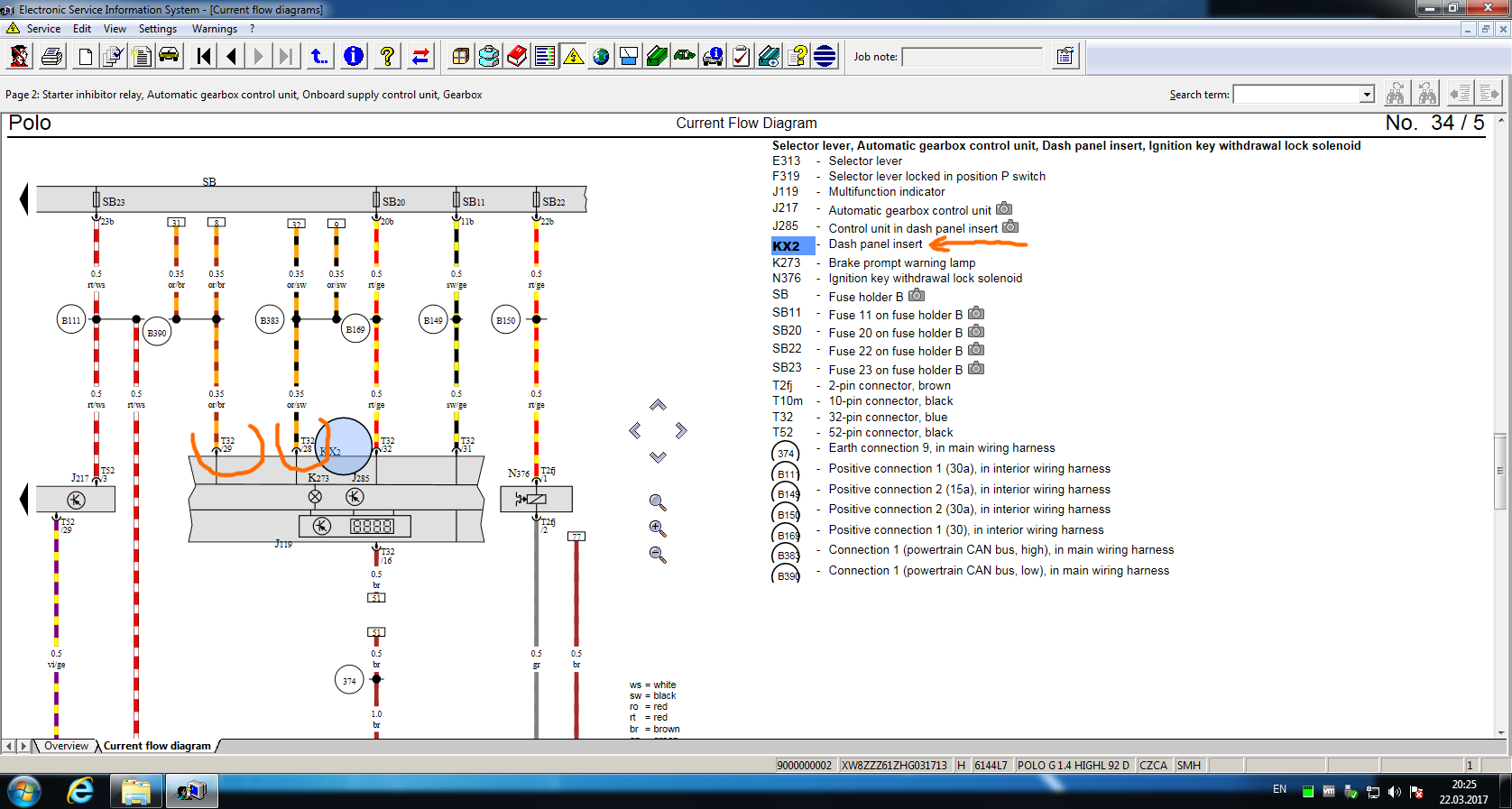Viewport: 1512px width, 809px height.
Task: Select the current flow diagrams warning-triangle icon
Action: point(573,57)
